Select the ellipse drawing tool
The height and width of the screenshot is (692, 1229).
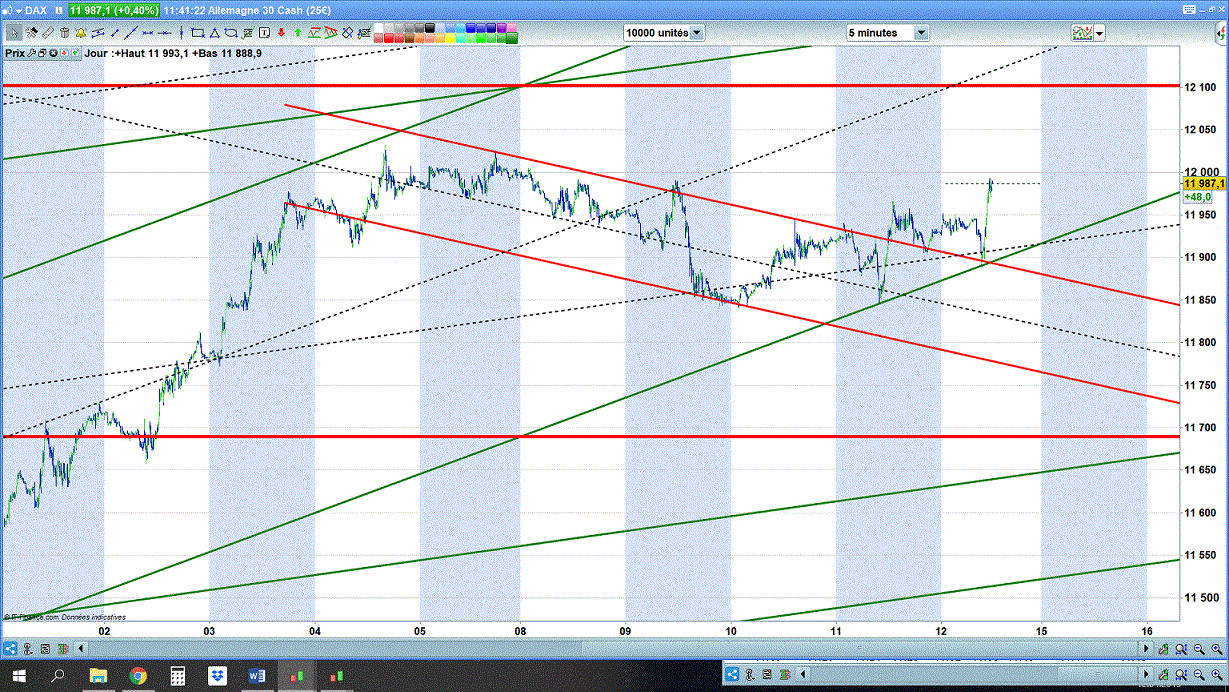pyautogui.click(x=231, y=33)
